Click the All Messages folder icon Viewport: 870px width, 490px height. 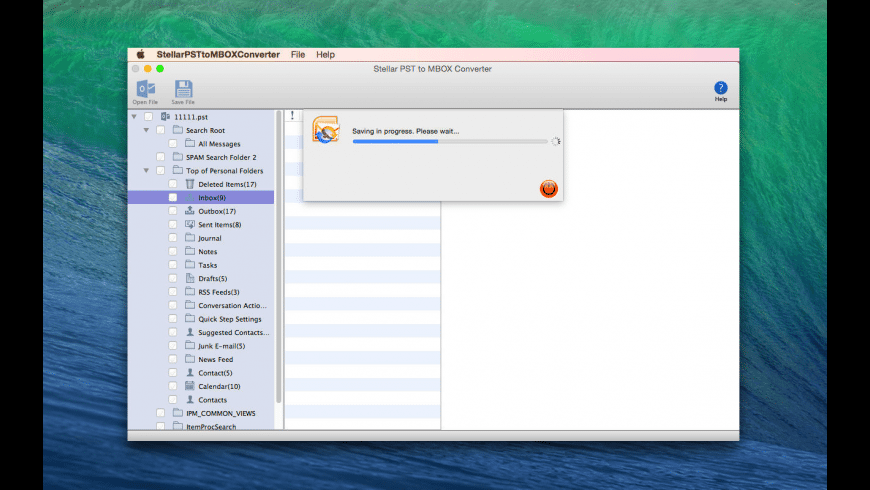[x=190, y=143]
